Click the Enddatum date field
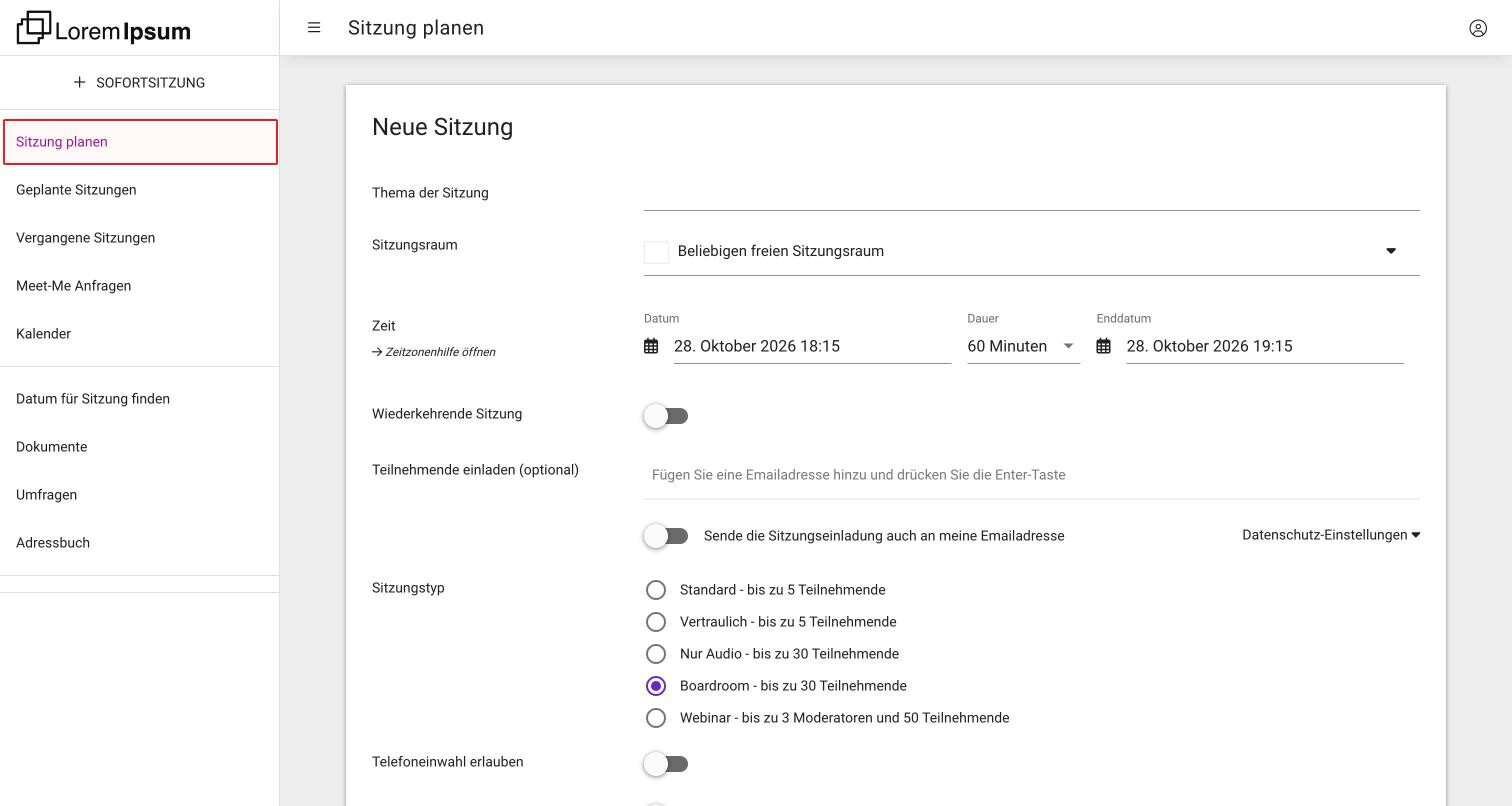 pyautogui.click(x=1265, y=346)
